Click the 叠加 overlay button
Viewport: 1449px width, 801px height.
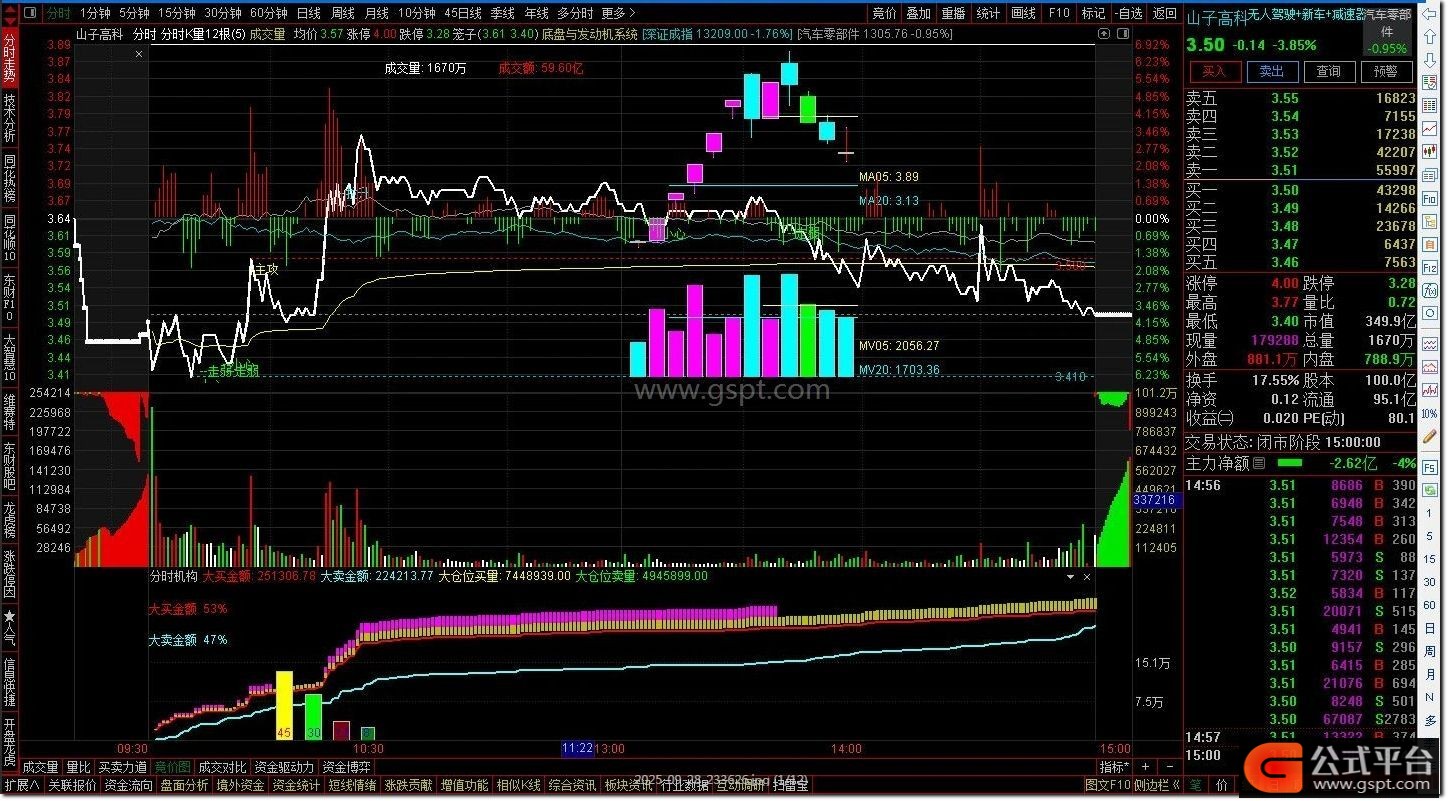point(918,13)
